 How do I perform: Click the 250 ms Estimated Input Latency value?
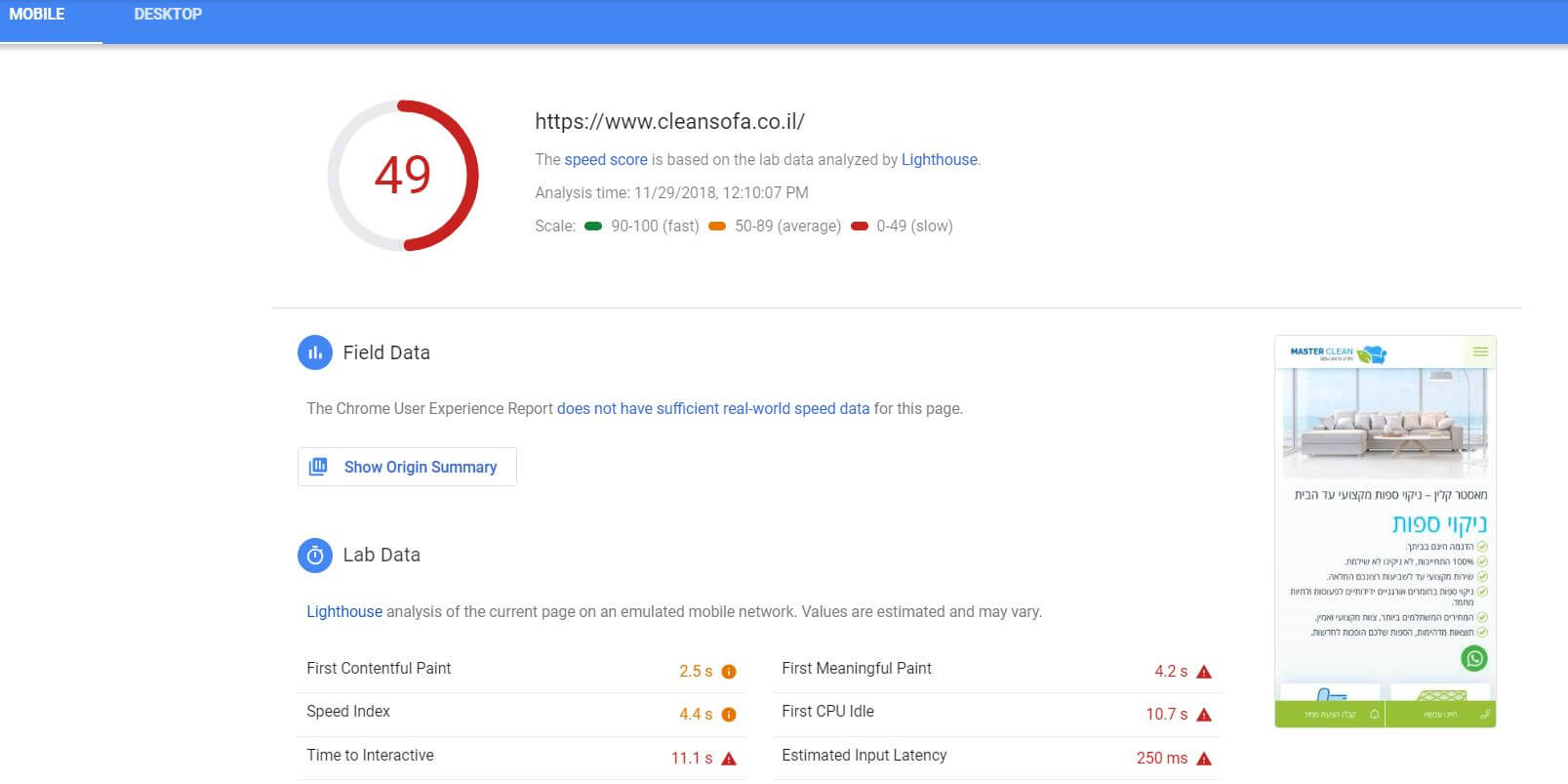click(1162, 759)
